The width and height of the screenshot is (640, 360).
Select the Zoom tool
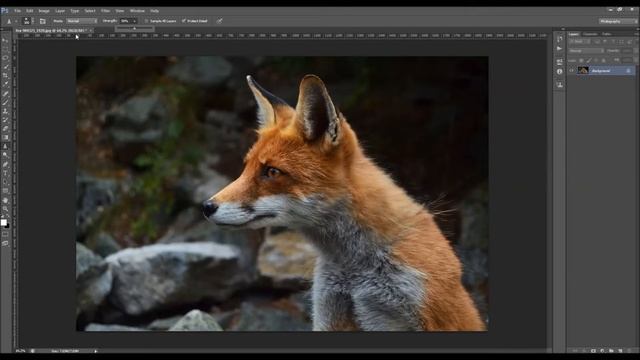click(x=5, y=209)
